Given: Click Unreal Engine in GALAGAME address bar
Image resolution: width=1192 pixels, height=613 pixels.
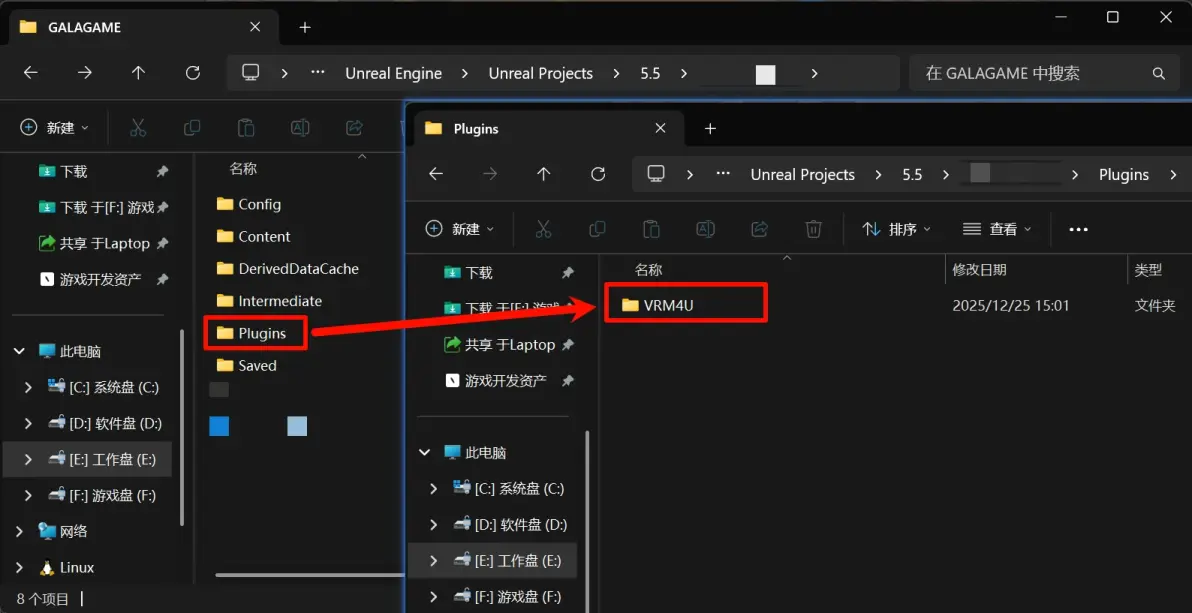Looking at the screenshot, I should [x=394, y=74].
